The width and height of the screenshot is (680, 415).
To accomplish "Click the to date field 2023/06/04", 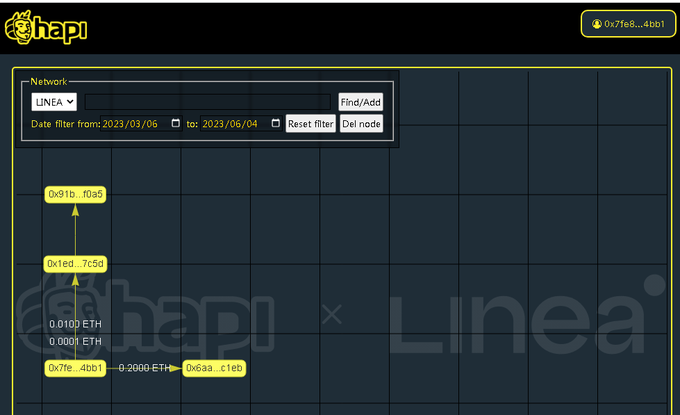I will (x=241, y=124).
